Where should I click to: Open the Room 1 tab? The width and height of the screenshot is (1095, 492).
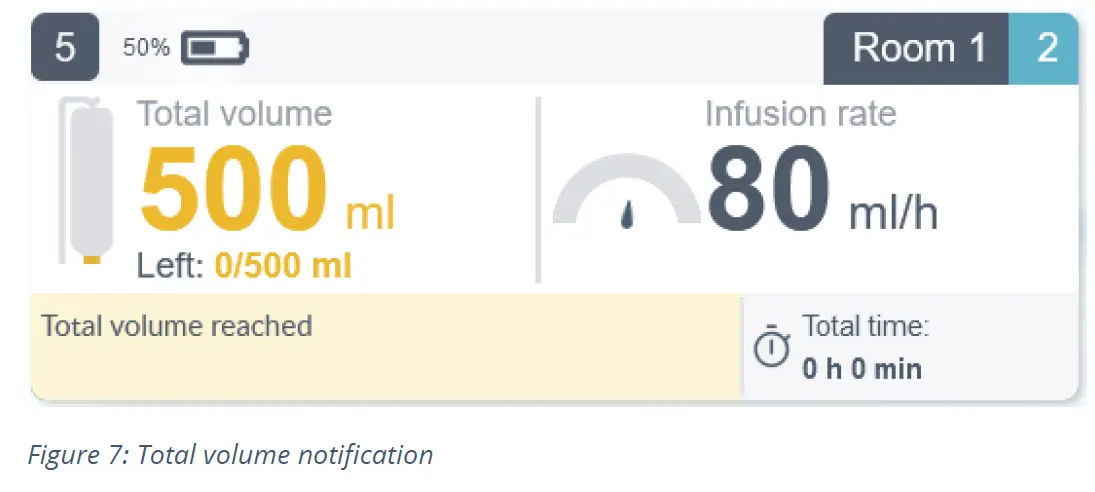click(917, 48)
